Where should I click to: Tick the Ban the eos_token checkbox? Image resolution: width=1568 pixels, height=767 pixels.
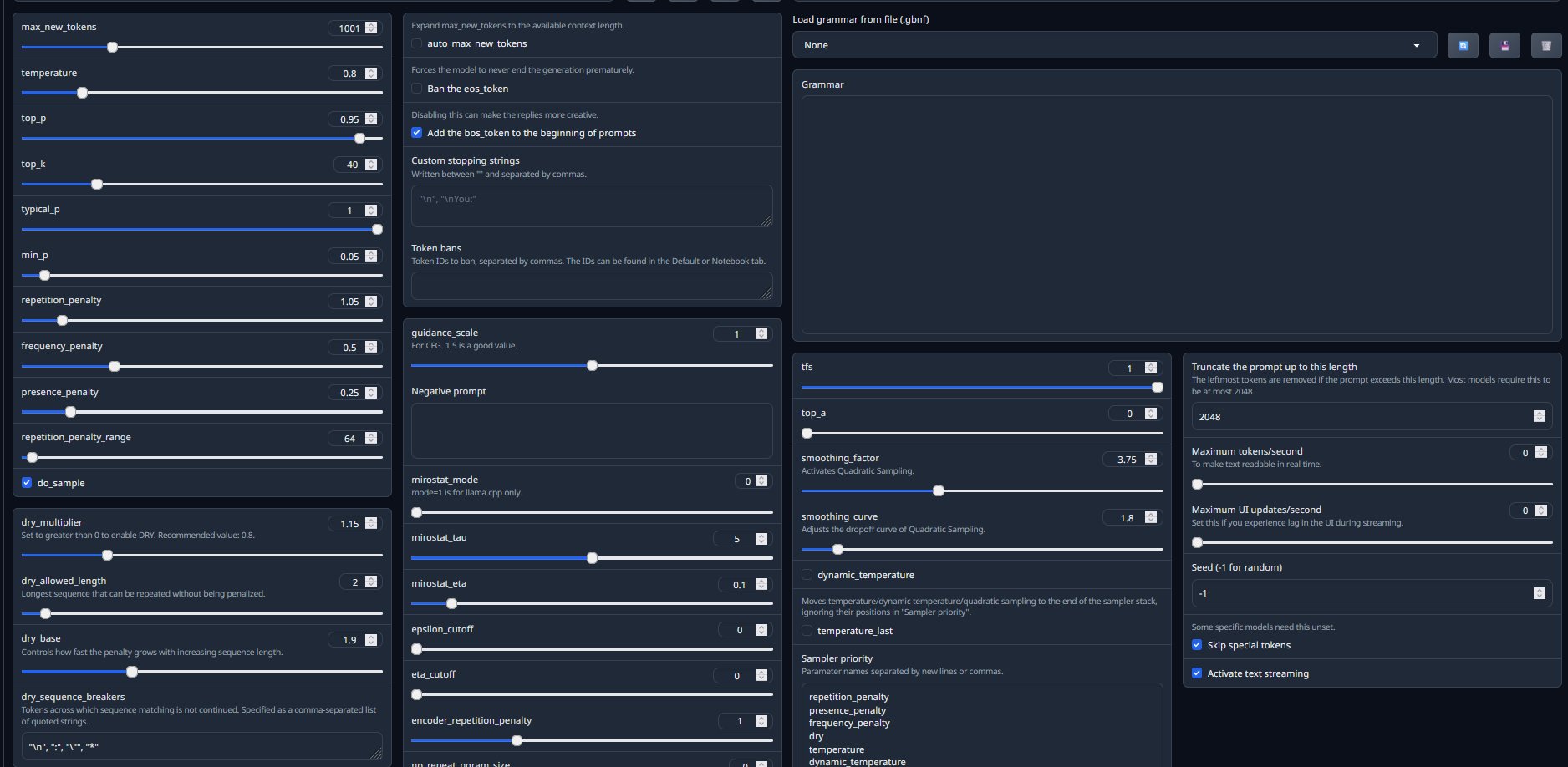pos(417,89)
